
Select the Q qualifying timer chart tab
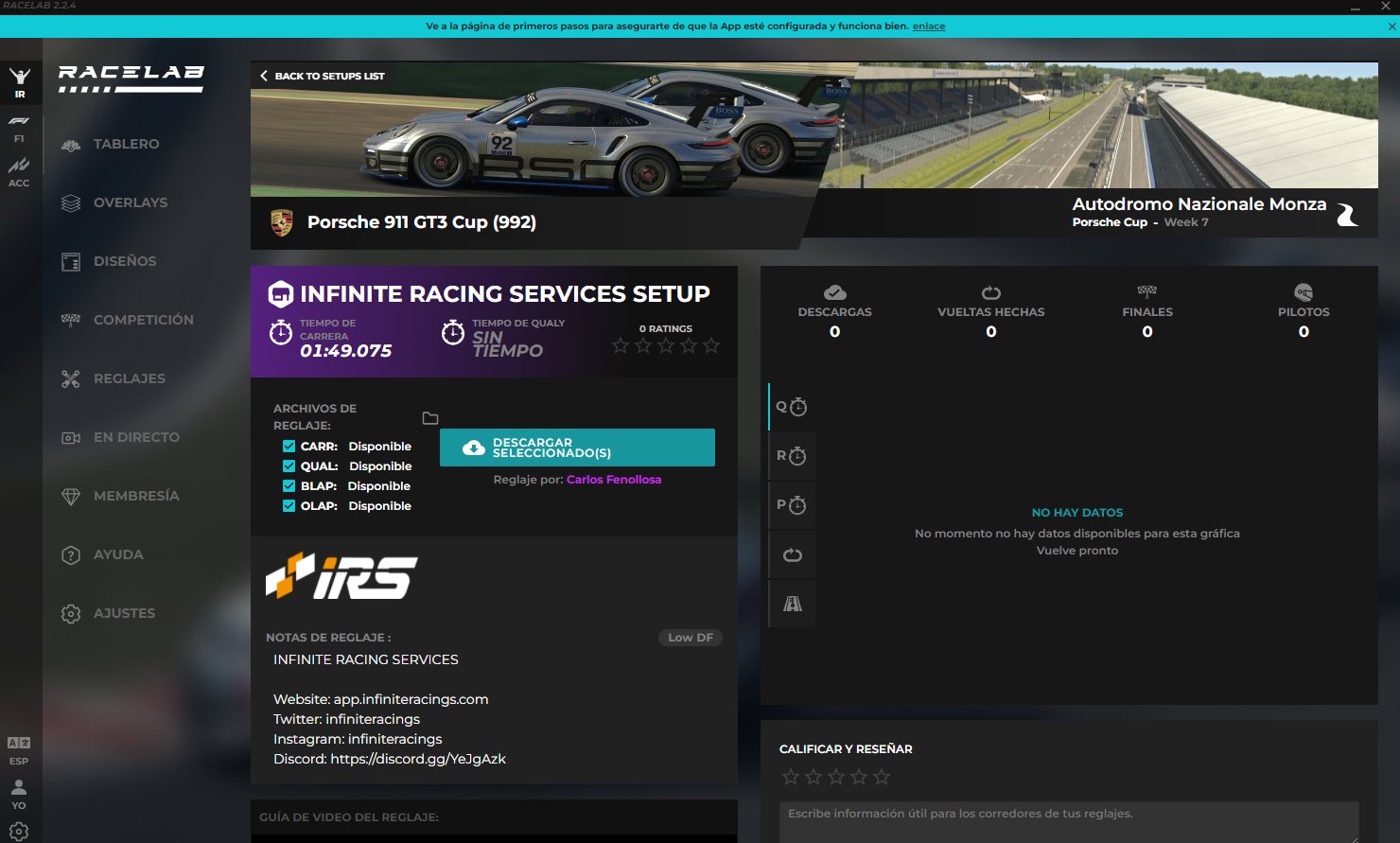click(x=792, y=407)
